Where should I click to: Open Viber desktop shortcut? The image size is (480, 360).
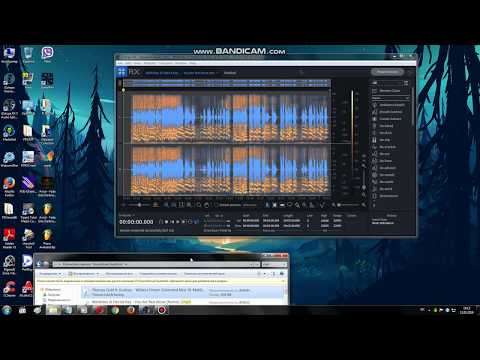point(47,54)
